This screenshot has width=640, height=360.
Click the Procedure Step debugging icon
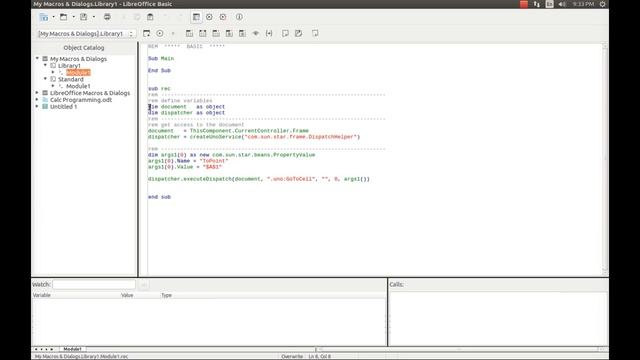pyautogui.click(x=189, y=33)
